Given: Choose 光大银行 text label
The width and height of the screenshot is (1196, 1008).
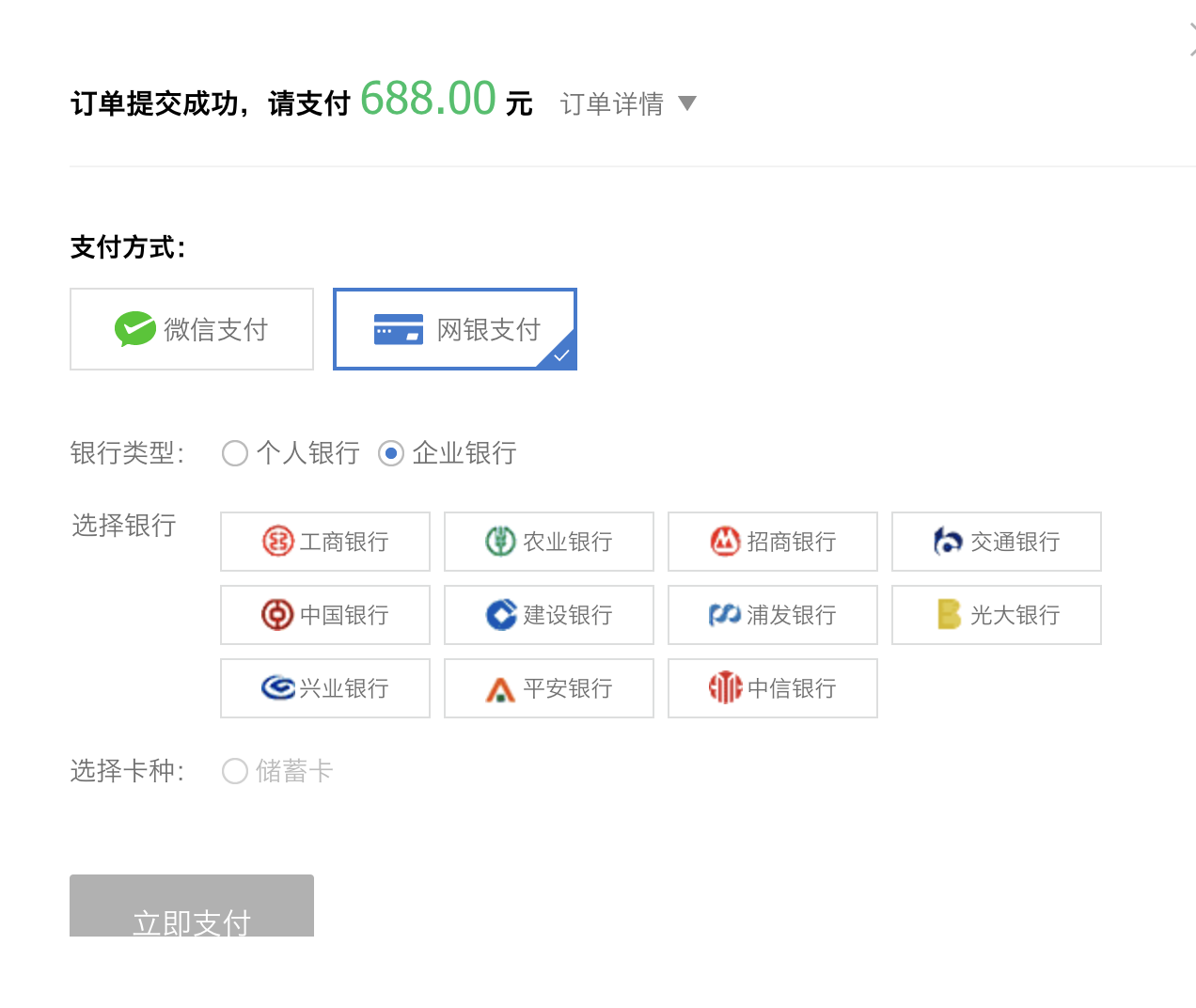Looking at the screenshot, I should (x=1015, y=615).
